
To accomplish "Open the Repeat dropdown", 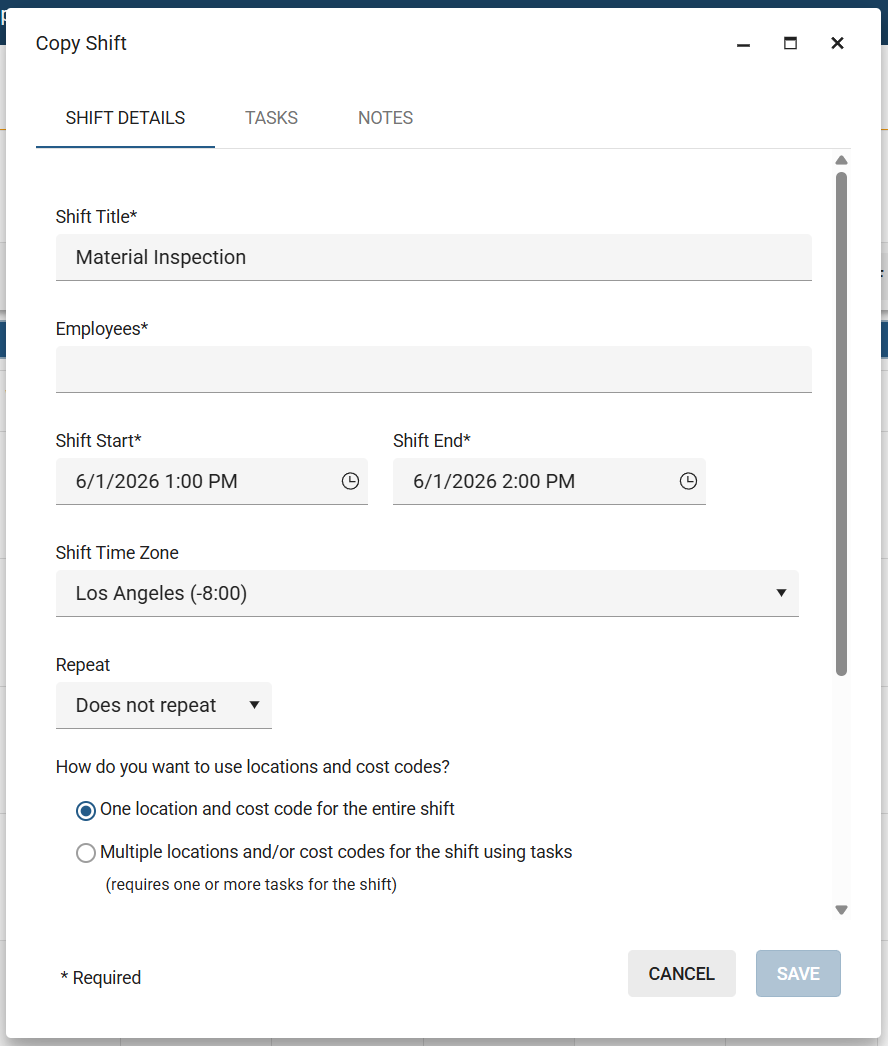I will (163, 705).
